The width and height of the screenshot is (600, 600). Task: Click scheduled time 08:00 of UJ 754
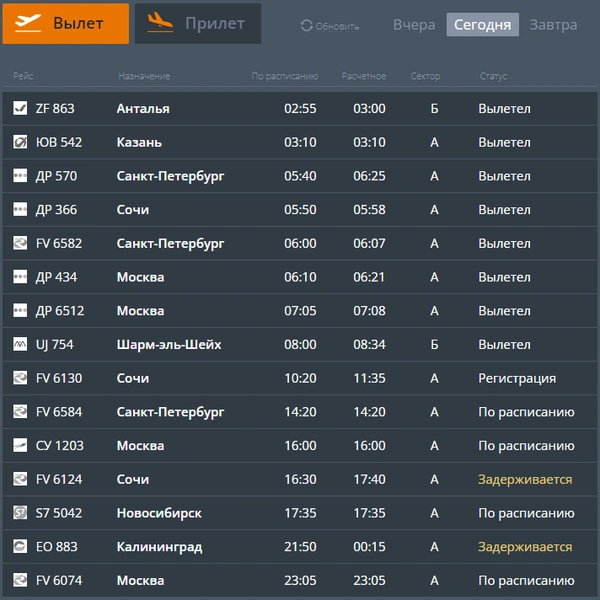click(x=300, y=344)
